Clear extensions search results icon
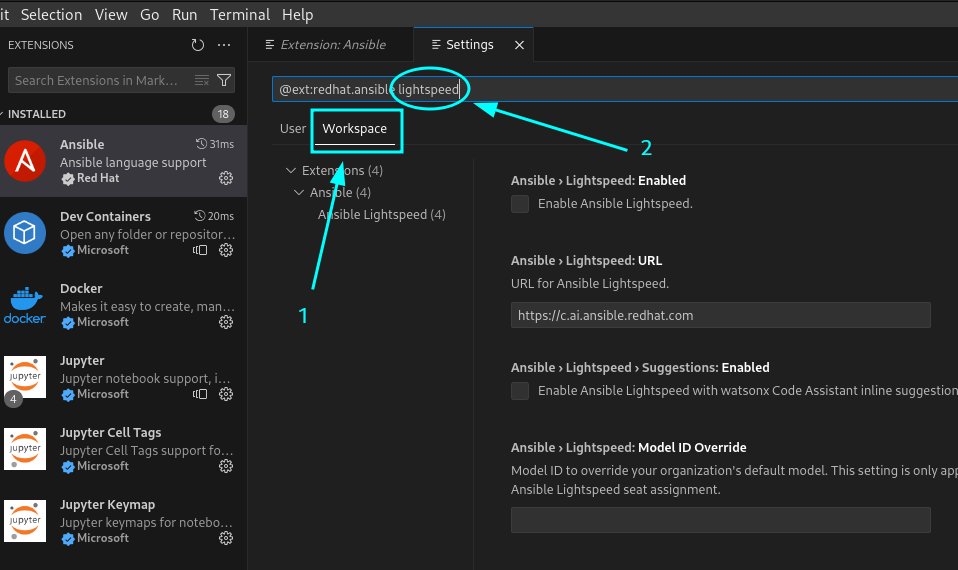 pyautogui.click(x=202, y=80)
